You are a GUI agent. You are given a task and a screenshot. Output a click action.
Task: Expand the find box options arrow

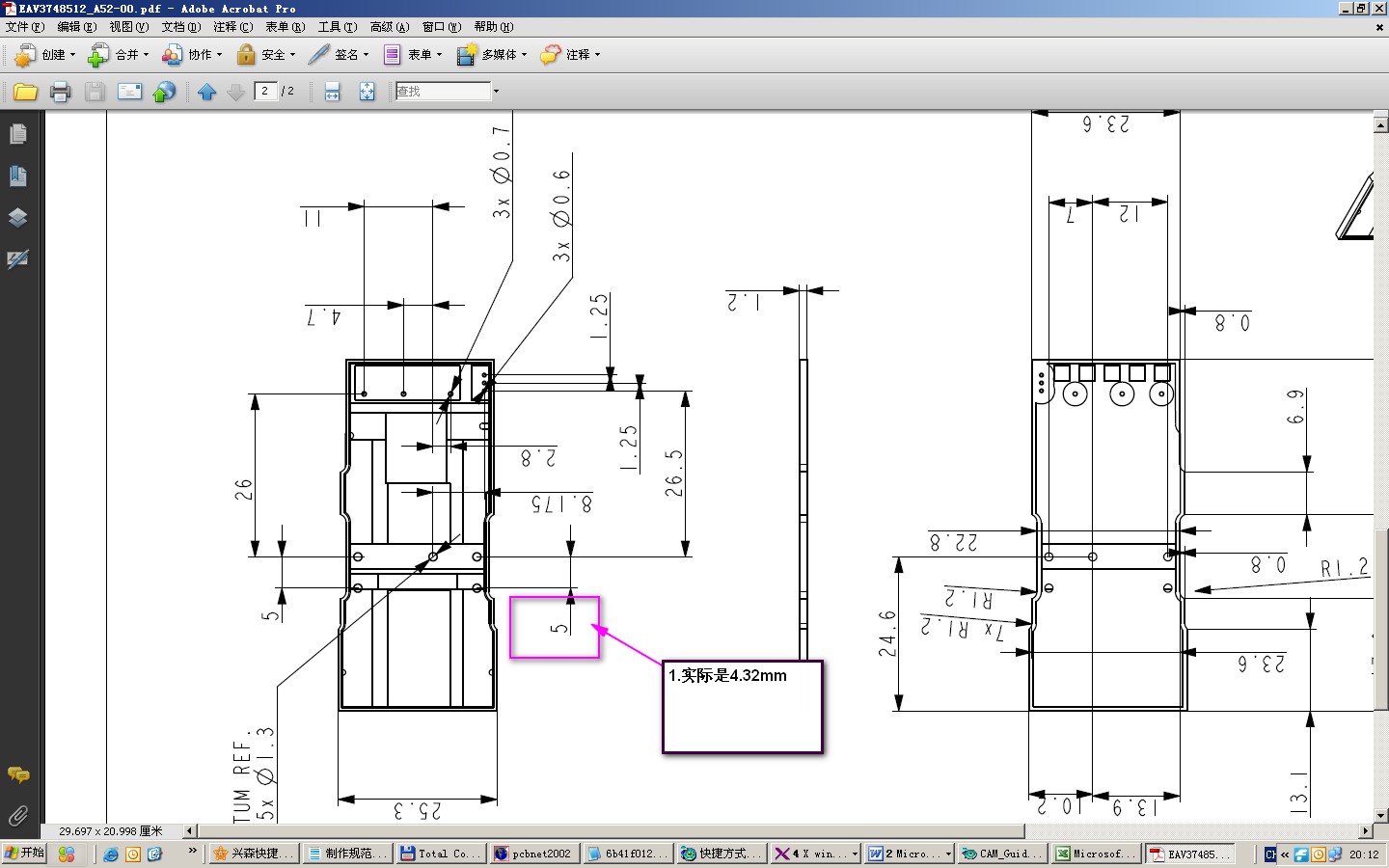497,92
